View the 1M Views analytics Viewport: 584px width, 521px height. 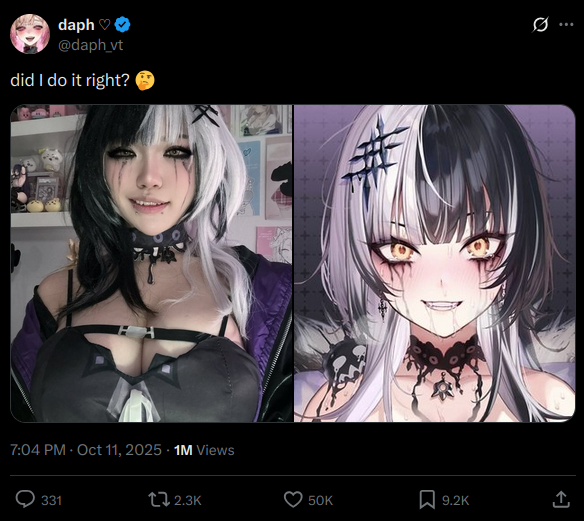click(204, 450)
